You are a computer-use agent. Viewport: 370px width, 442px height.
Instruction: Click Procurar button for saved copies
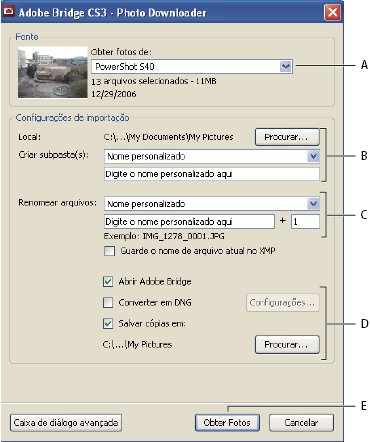(x=287, y=344)
